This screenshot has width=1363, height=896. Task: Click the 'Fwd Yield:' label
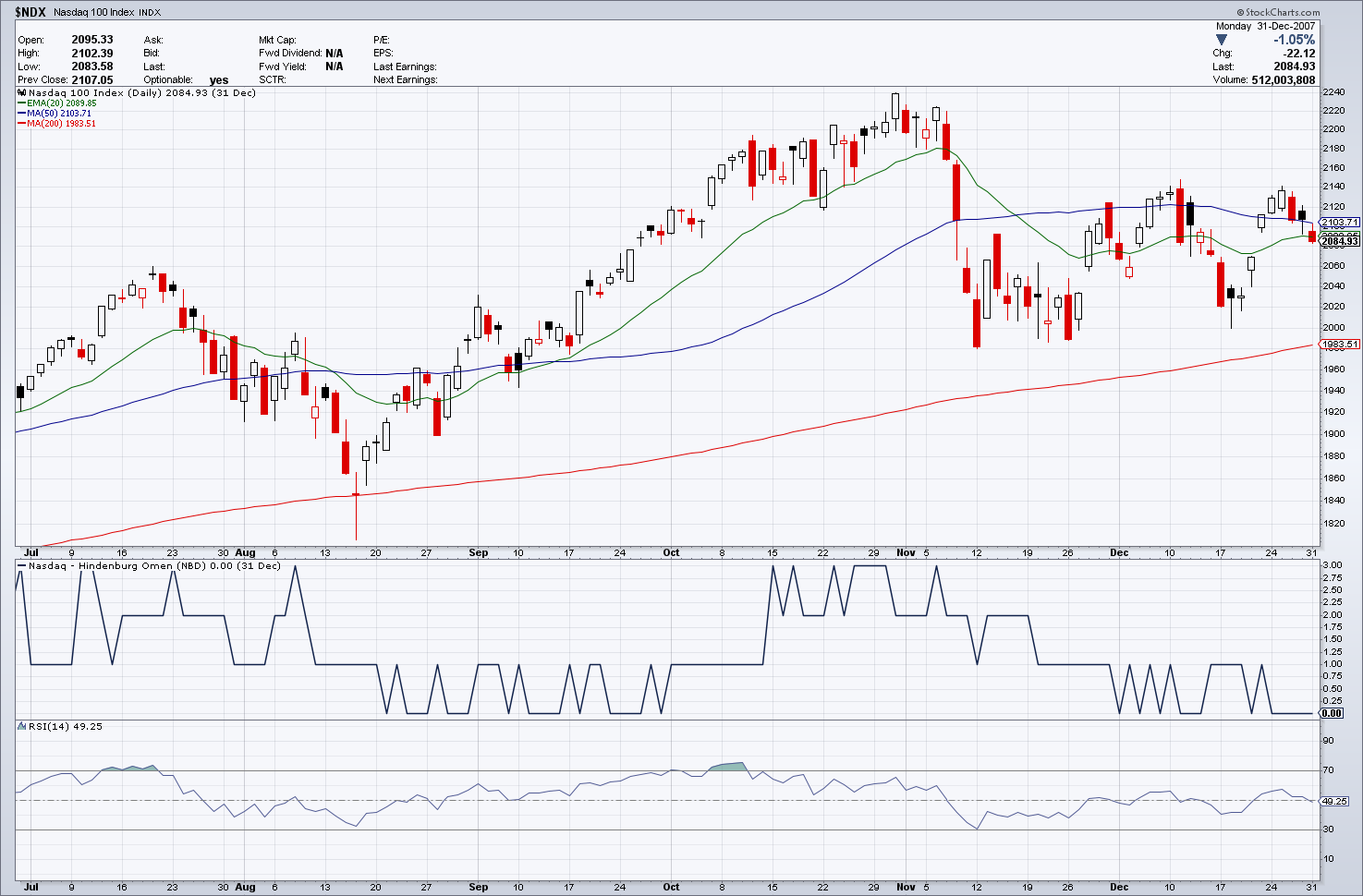click(282, 67)
